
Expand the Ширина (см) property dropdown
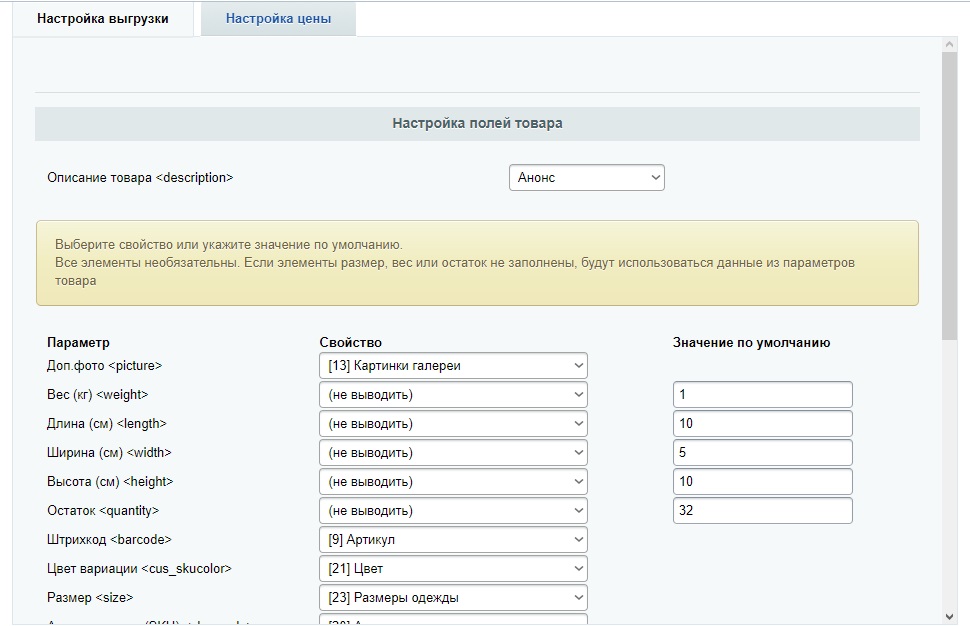(453, 453)
